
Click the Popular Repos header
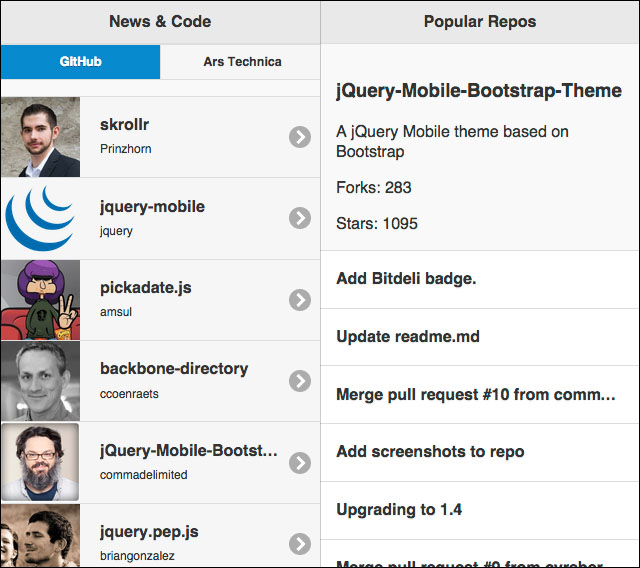(x=480, y=22)
